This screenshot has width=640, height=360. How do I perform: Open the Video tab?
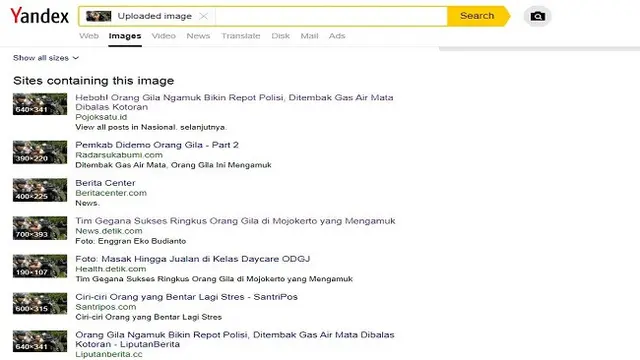(x=164, y=36)
